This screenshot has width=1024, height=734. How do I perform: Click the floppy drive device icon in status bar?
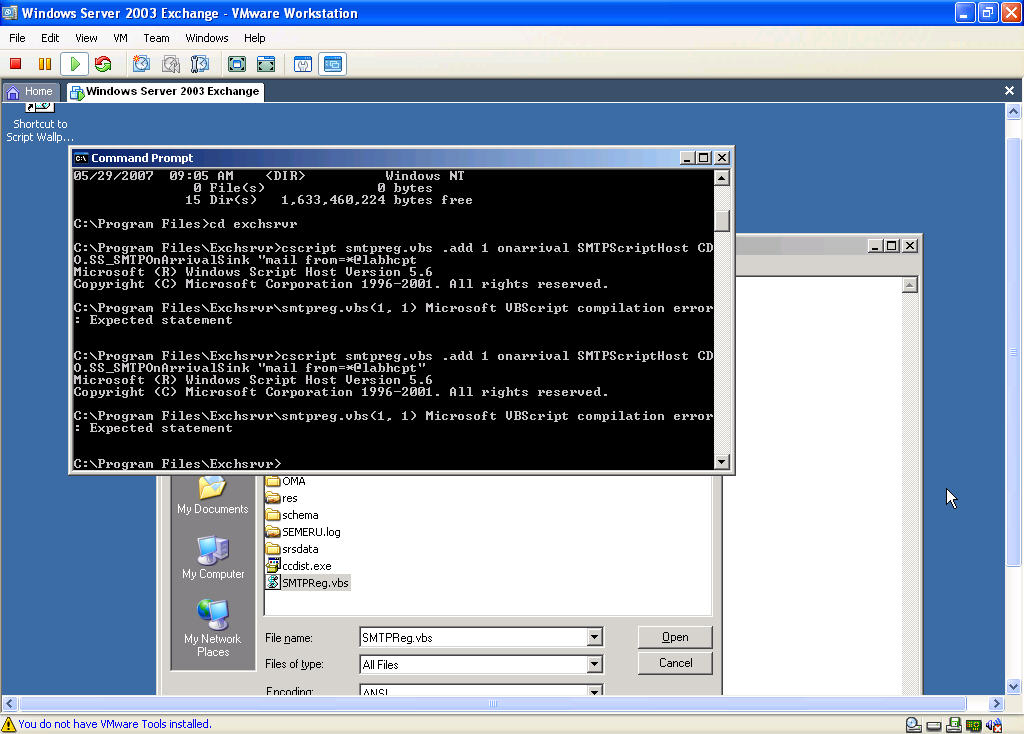pos(953,724)
